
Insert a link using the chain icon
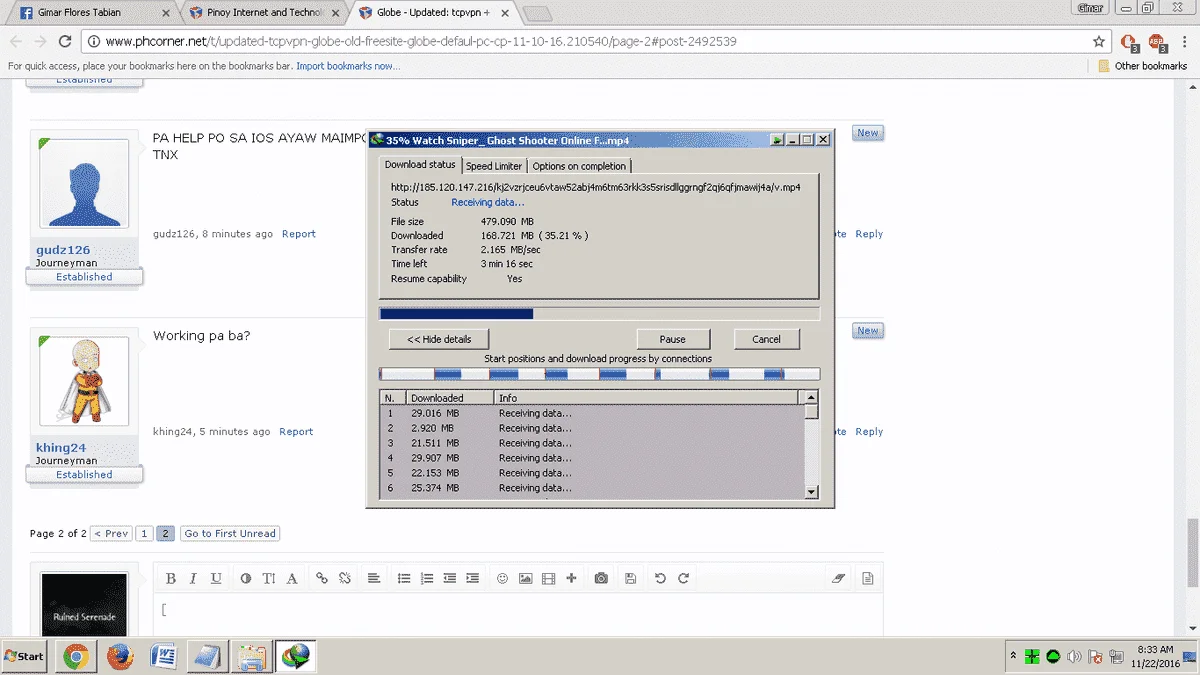[x=321, y=578]
